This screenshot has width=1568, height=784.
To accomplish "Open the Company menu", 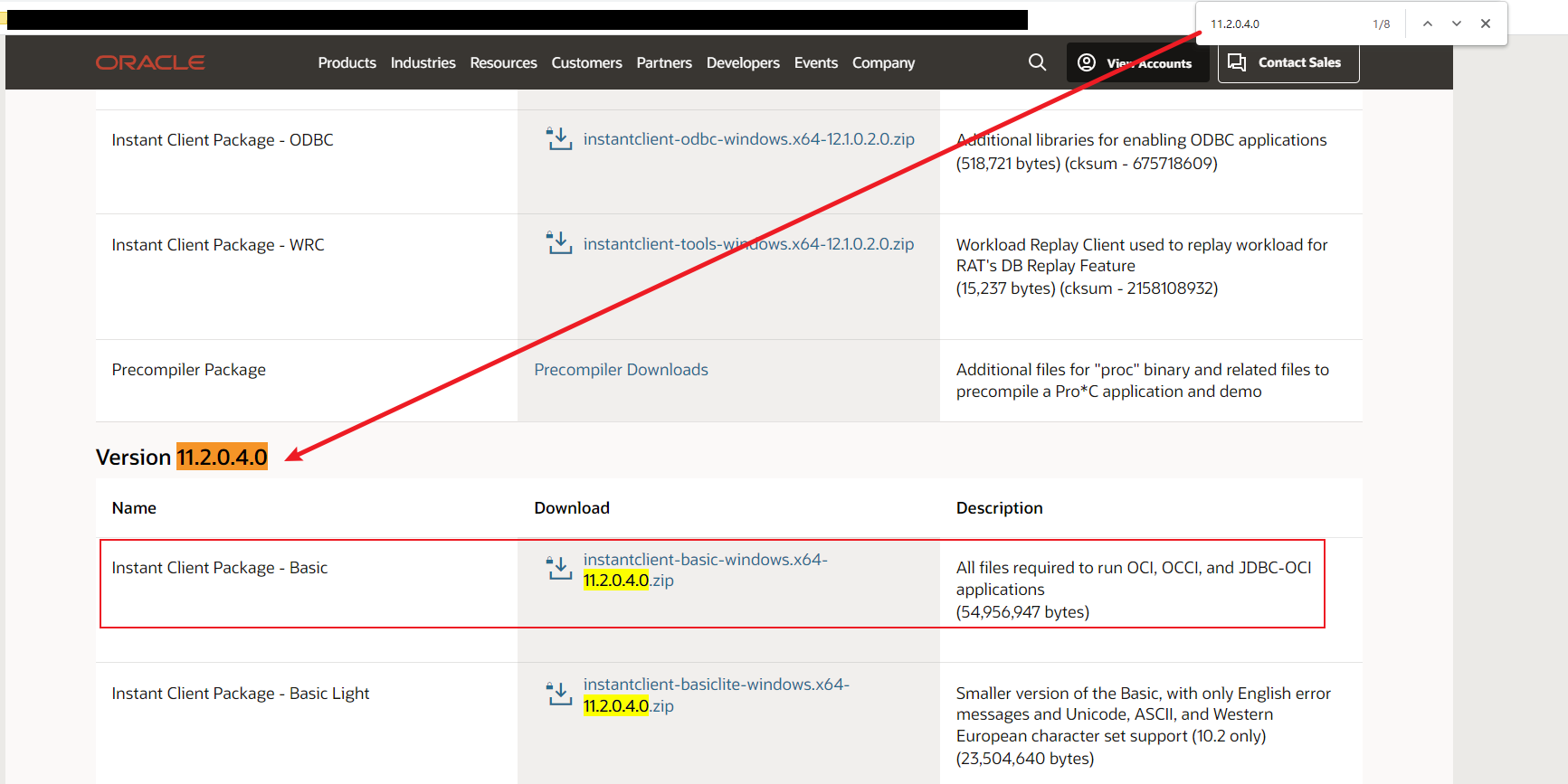I will pyautogui.click(x=883, y=62).
